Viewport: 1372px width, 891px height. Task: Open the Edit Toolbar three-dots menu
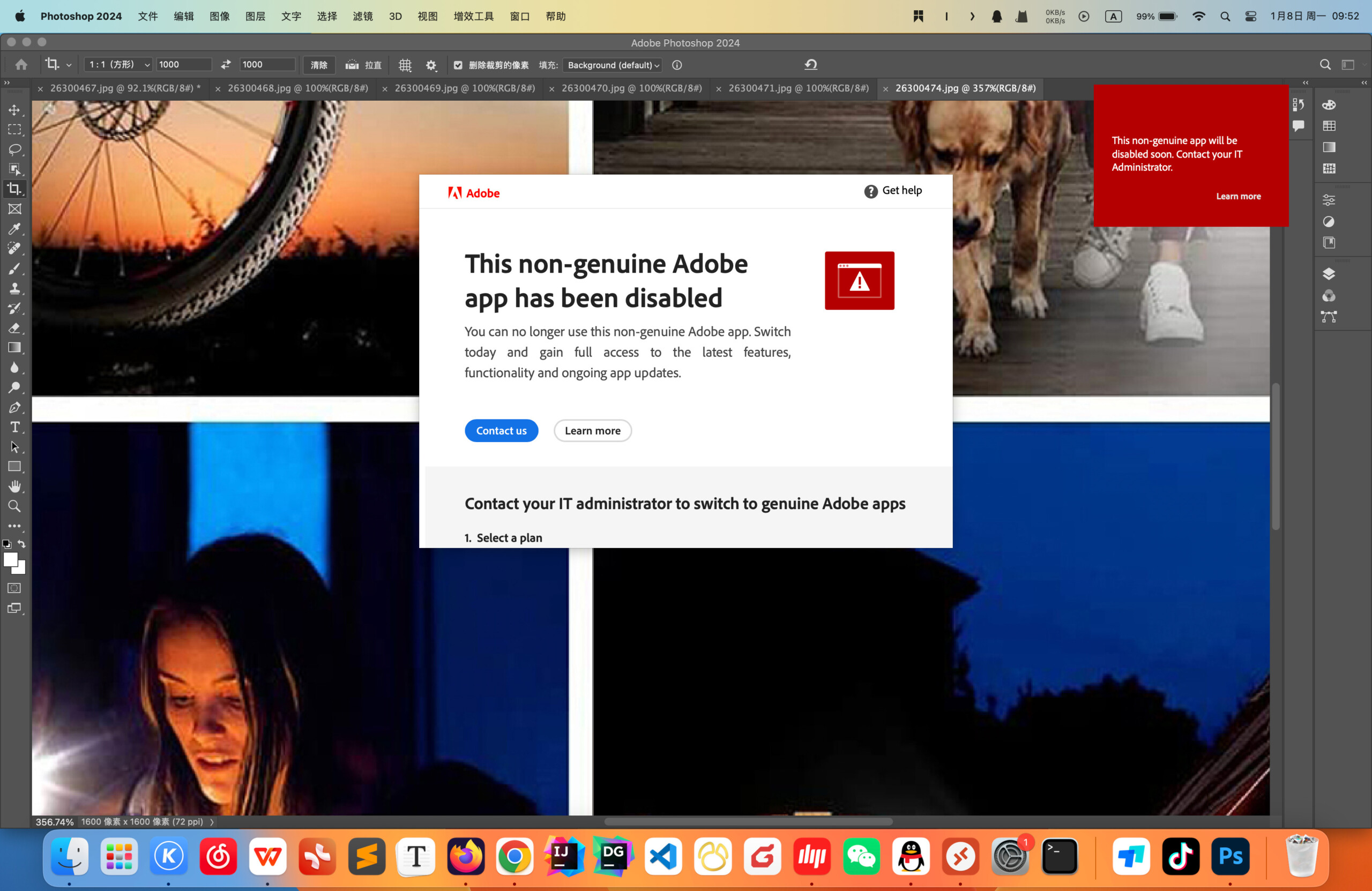14,526
